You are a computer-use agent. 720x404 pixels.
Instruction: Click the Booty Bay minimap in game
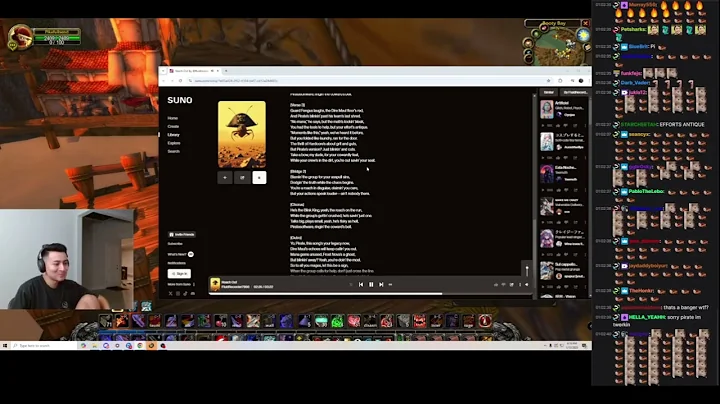click(x=557, y=46)
